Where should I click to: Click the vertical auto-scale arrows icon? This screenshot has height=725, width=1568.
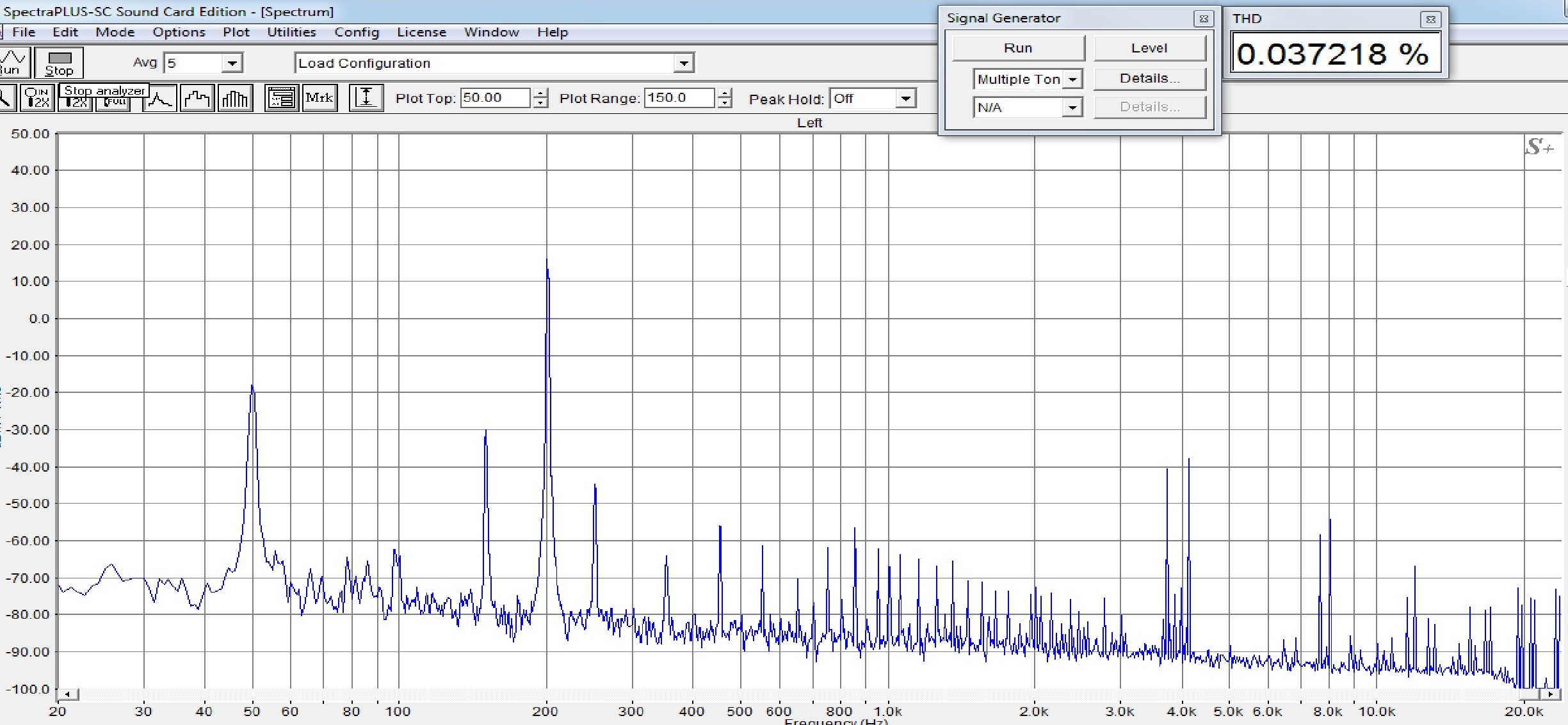coord(366,99)
